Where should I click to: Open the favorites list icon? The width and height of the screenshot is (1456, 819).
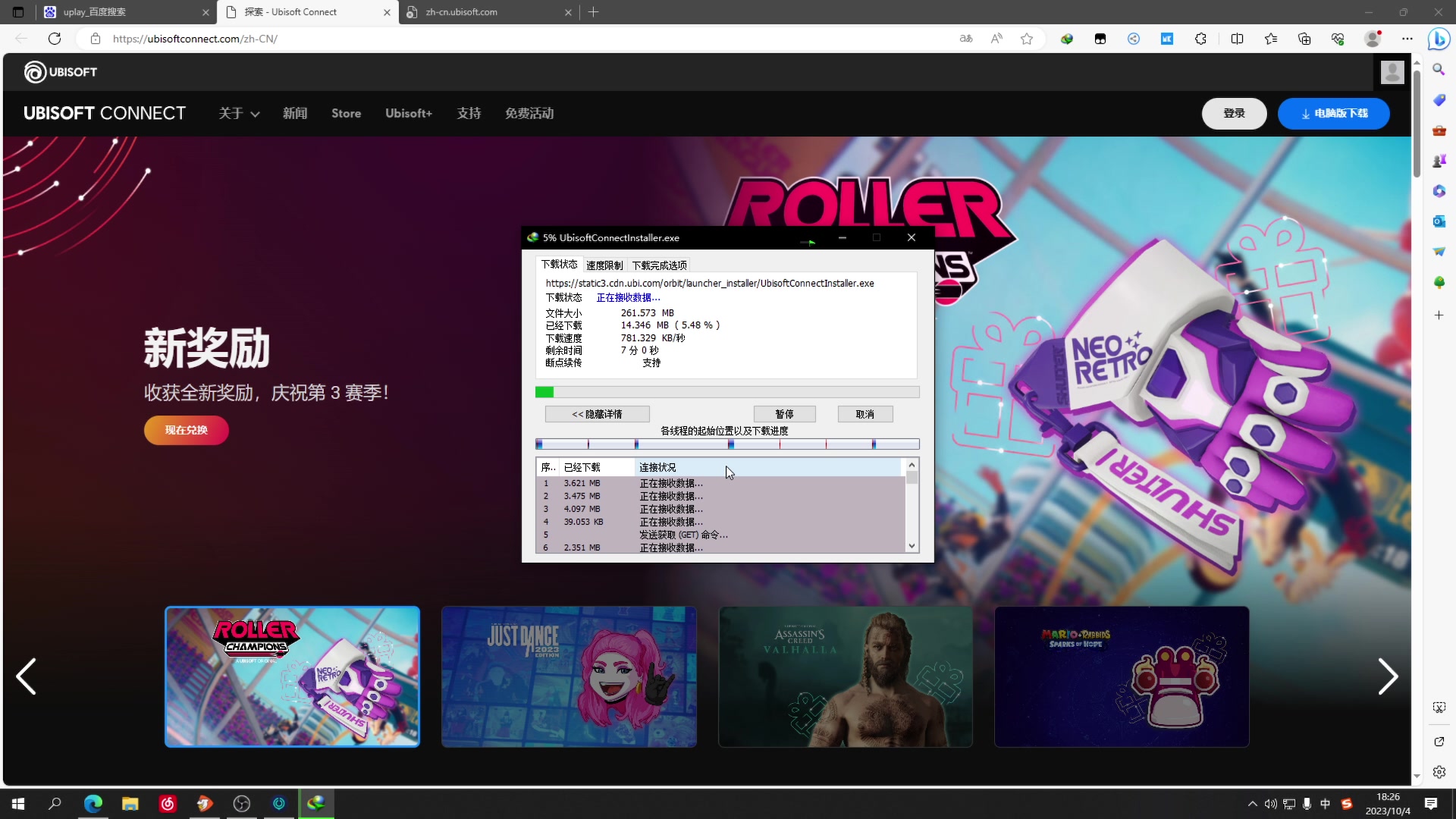click(x=1271, y=39)
